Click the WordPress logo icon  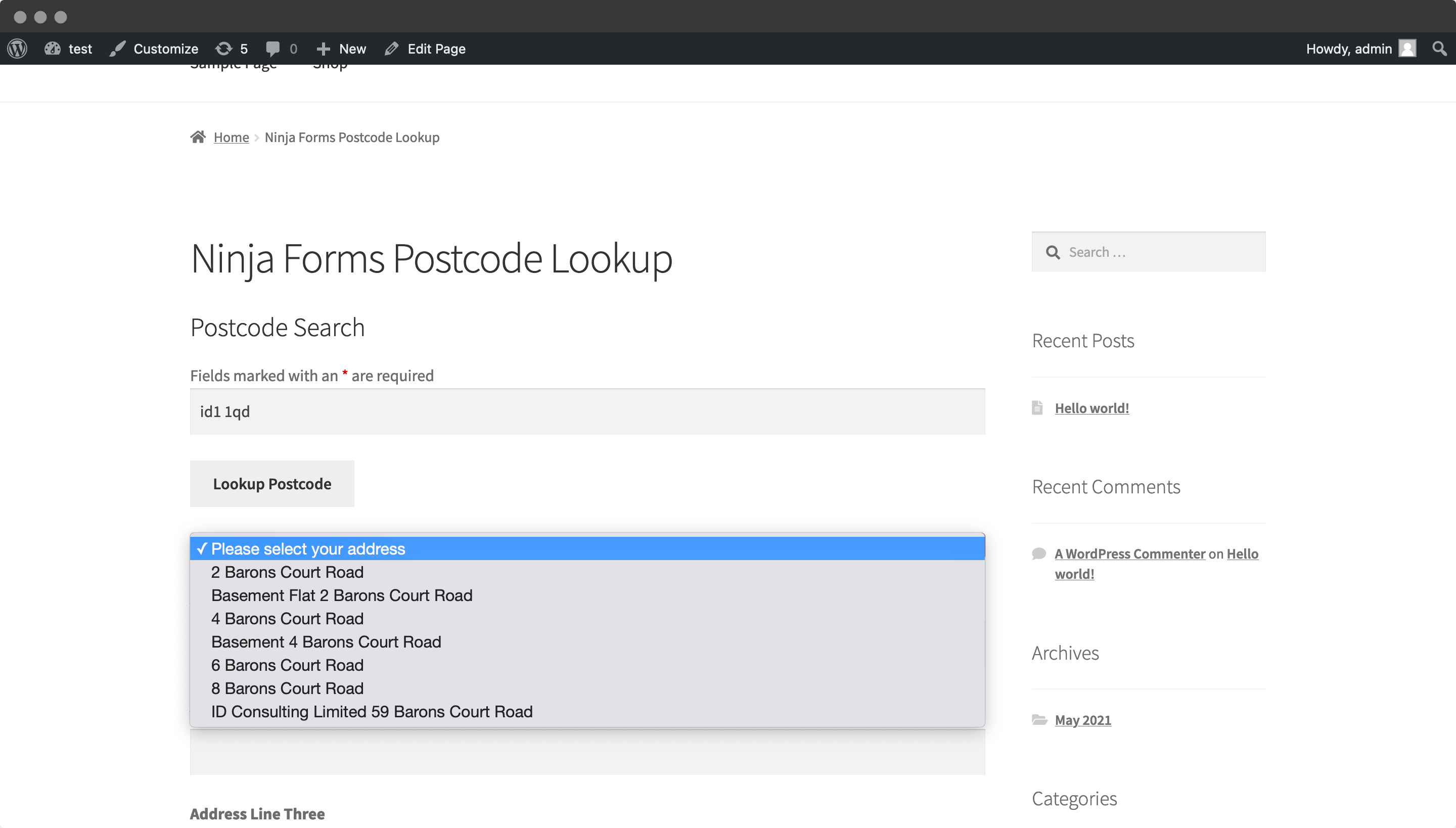click(x=17, y=48)
